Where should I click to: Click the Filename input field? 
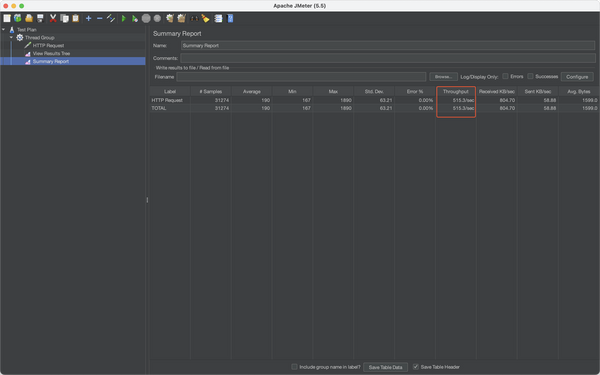[301, 77]
